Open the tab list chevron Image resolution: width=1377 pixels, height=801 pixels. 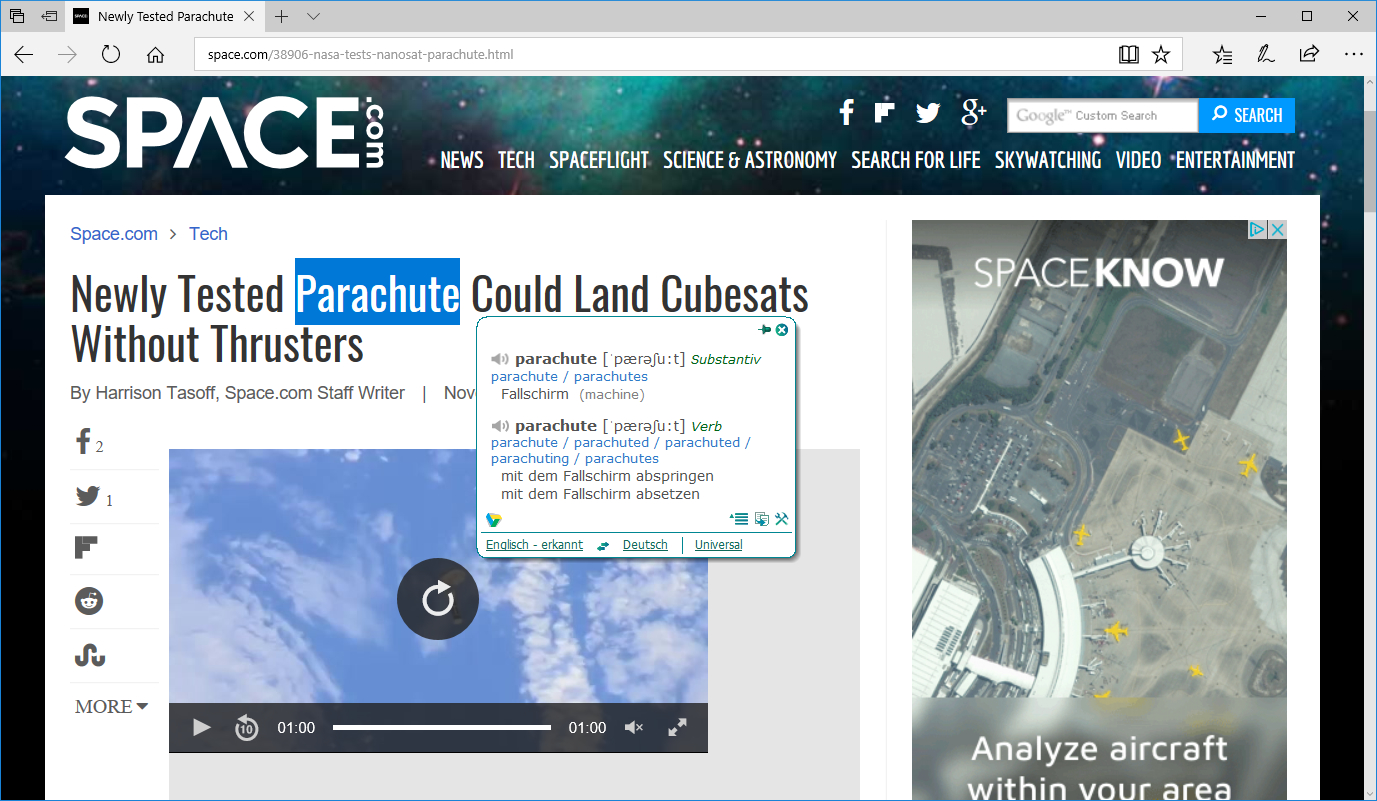[x=314, y=16]
